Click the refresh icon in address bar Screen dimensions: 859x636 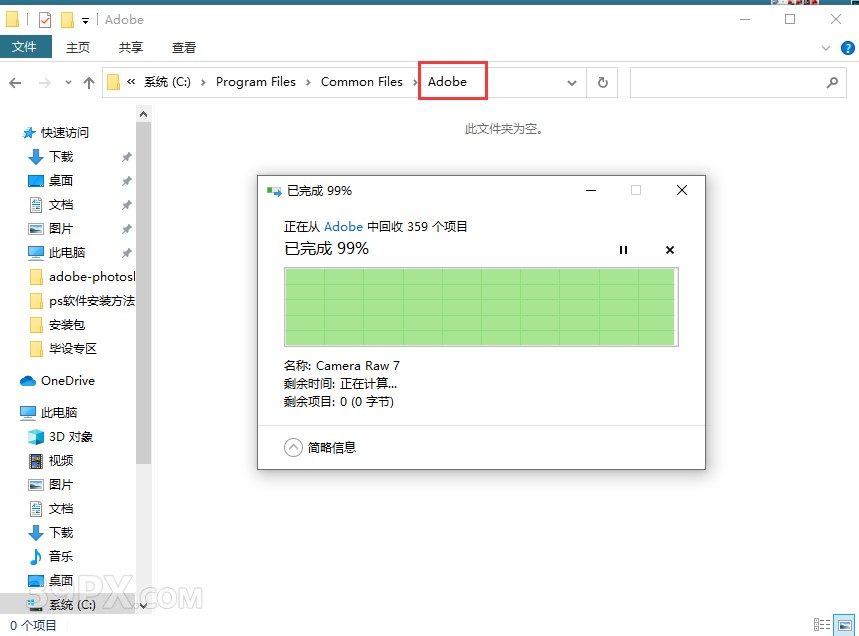click(603, 82)
